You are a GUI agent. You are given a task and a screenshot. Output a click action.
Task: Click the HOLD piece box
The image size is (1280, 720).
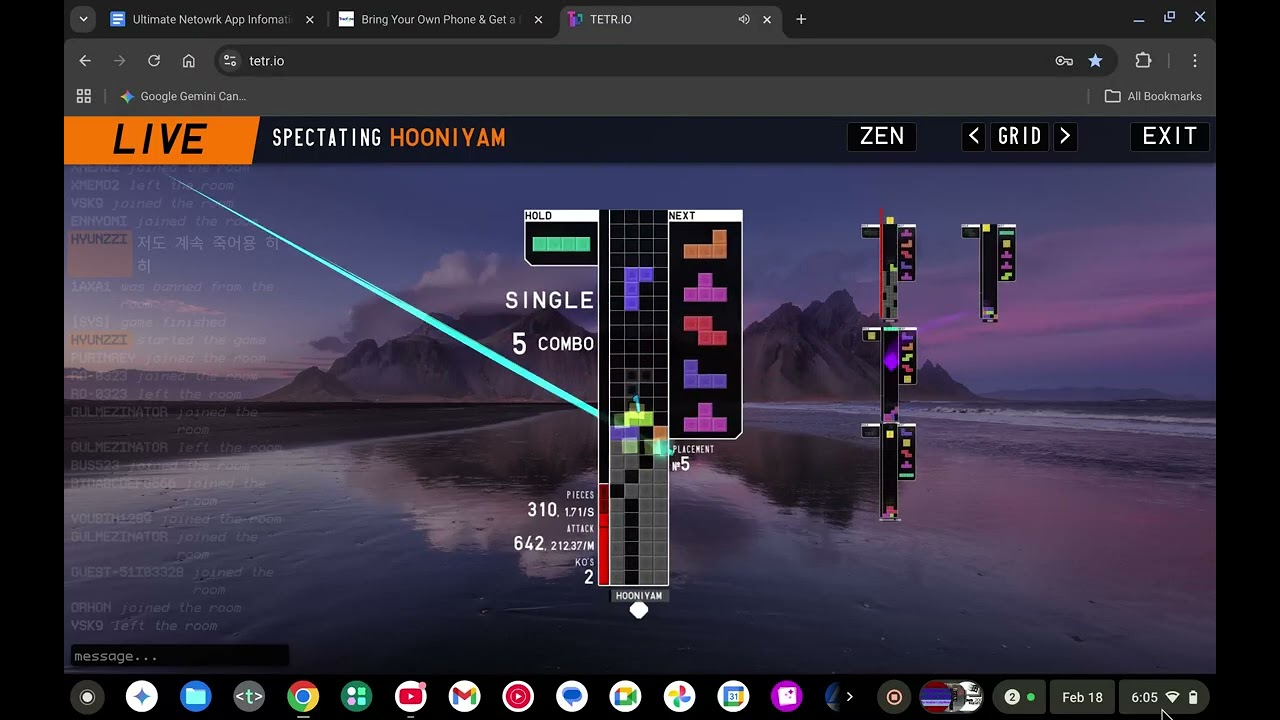click(x=561, y=238)
